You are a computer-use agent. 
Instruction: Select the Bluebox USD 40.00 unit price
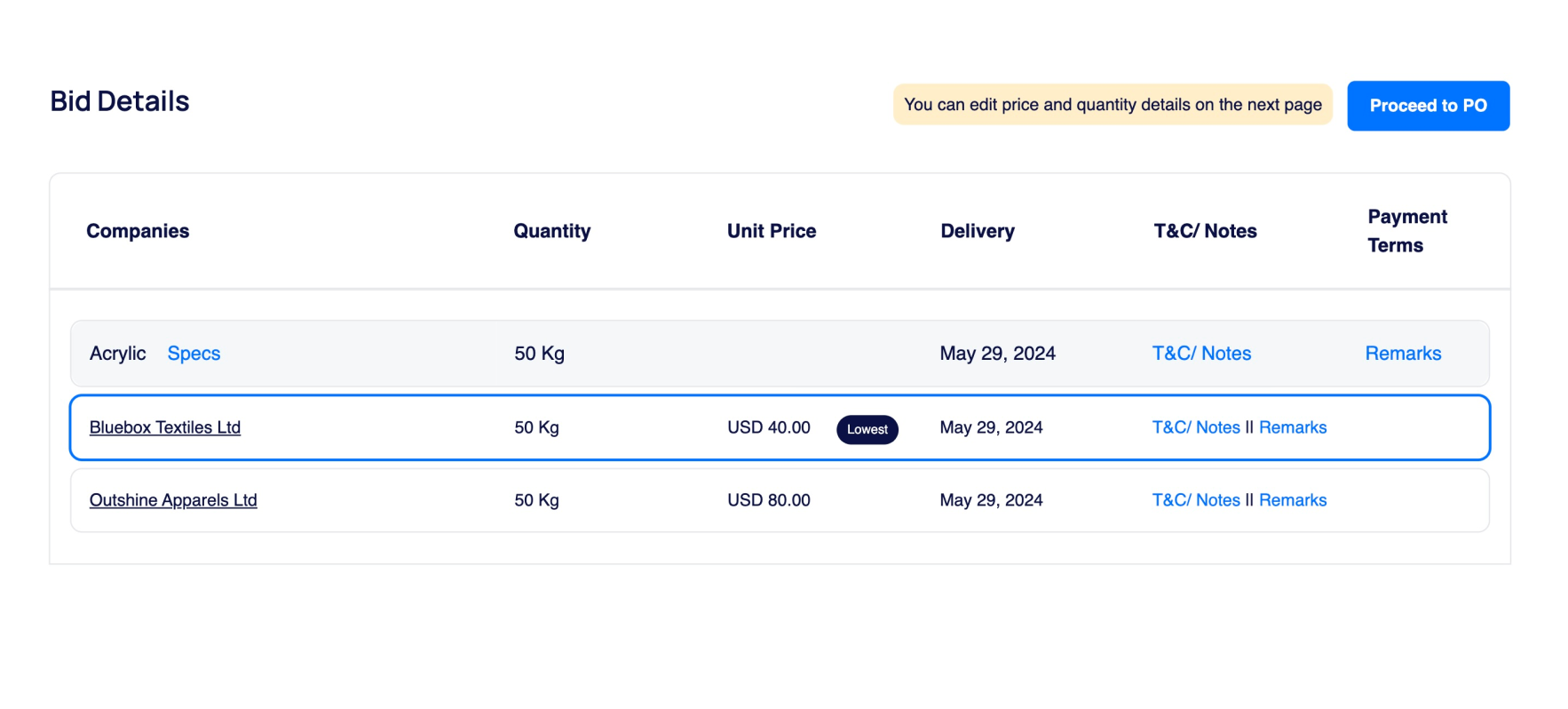point(769,427)
